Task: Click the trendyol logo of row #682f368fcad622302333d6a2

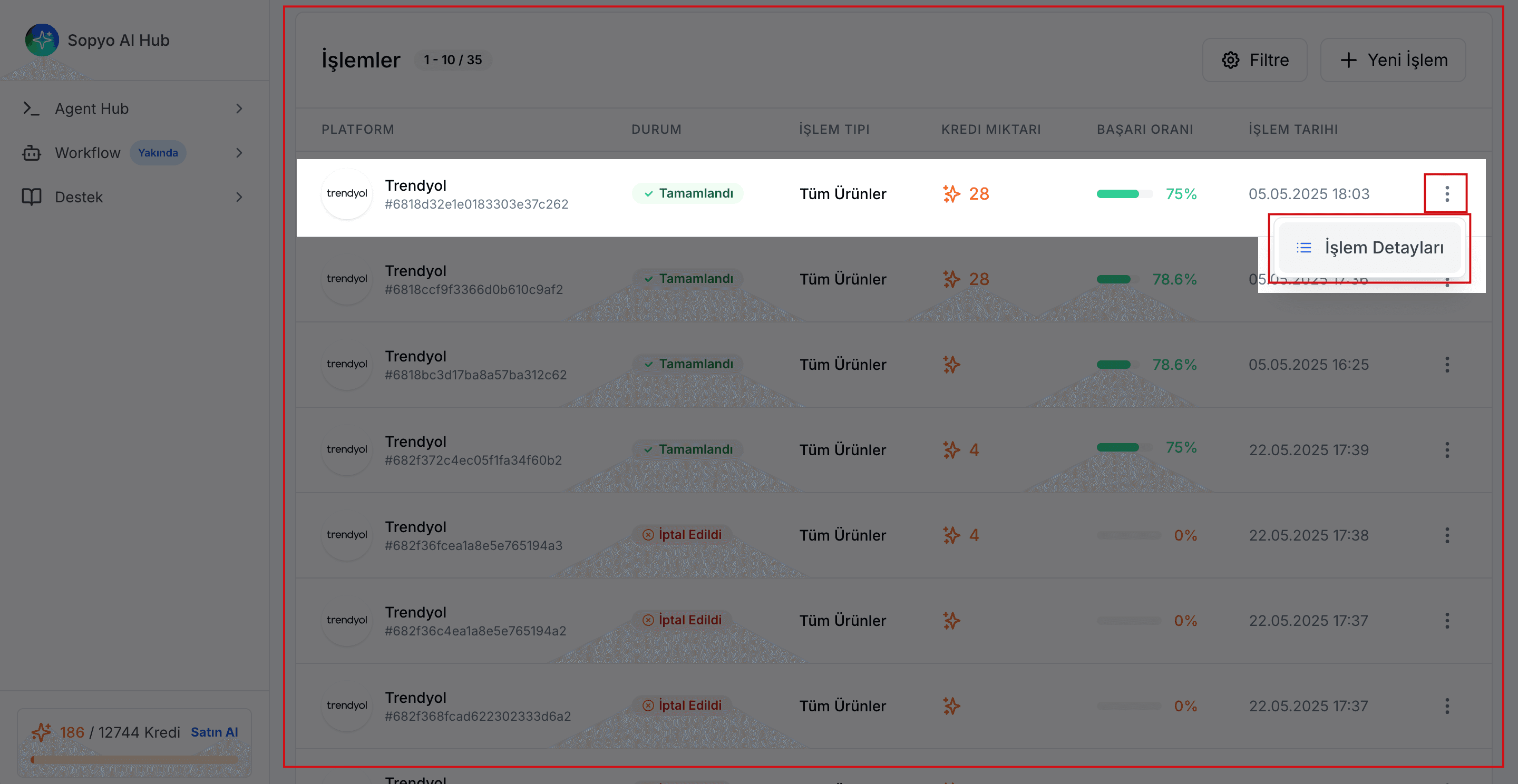Action: click(346, 706)
